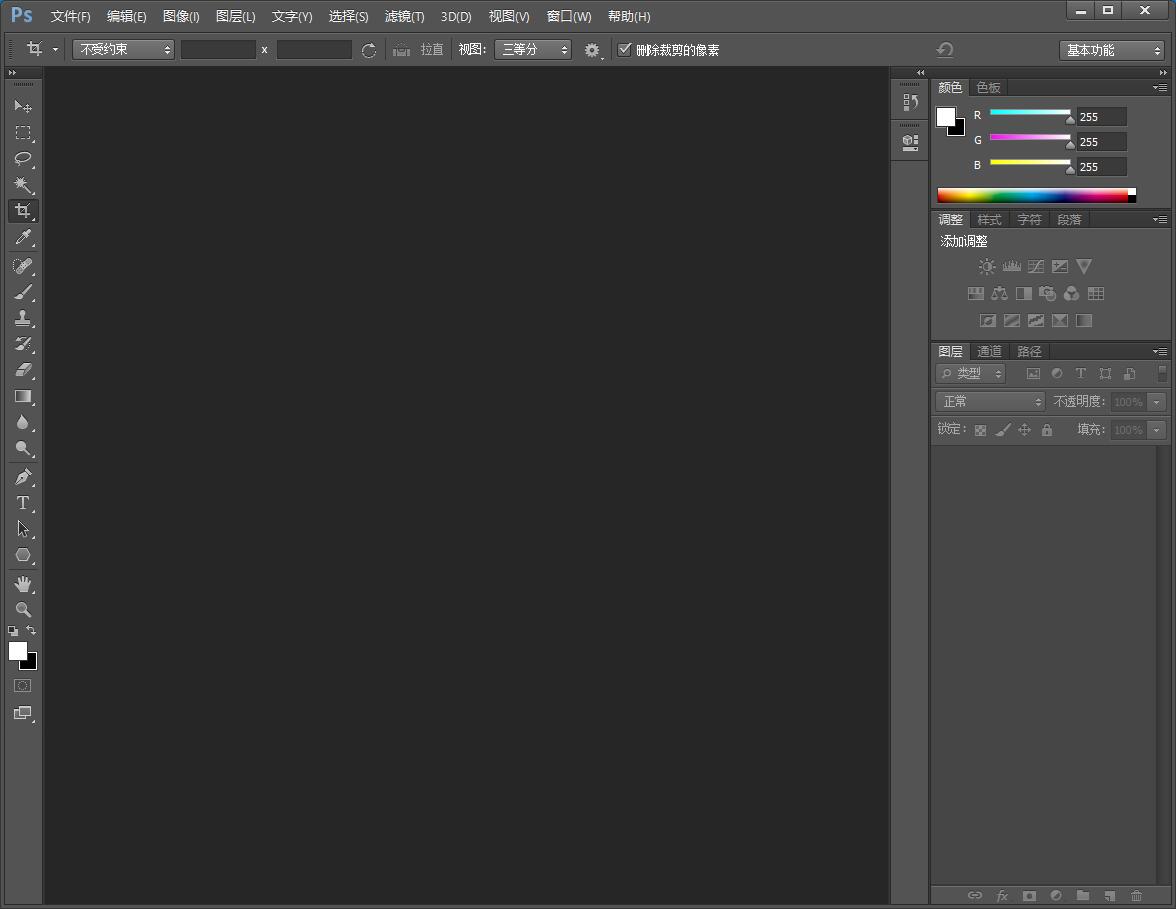
Task: Toggle pixel layer filter
Action: pos(1034,374)
